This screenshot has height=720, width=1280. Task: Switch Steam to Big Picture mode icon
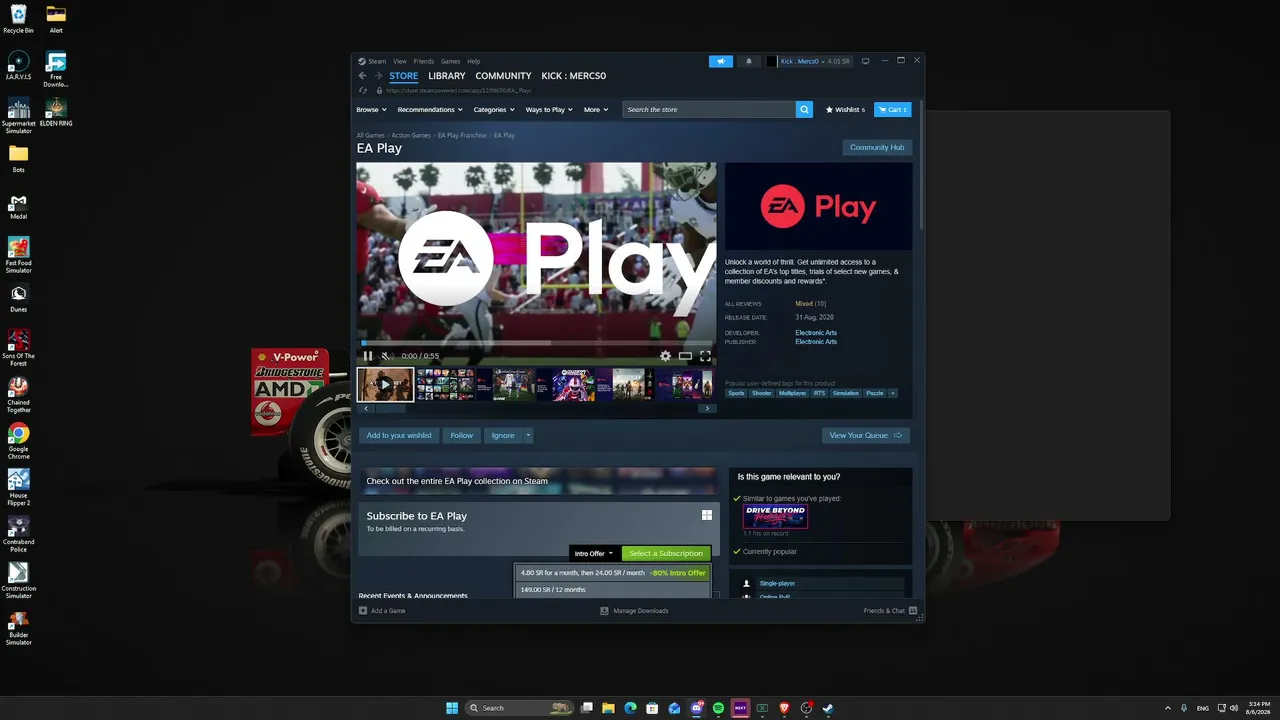coord(866,61)
